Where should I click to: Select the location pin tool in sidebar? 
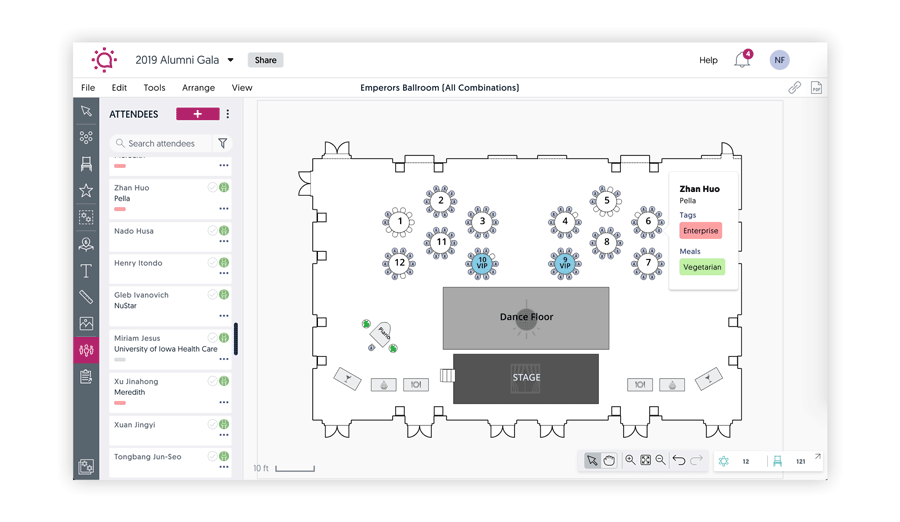tap(86, 244)
